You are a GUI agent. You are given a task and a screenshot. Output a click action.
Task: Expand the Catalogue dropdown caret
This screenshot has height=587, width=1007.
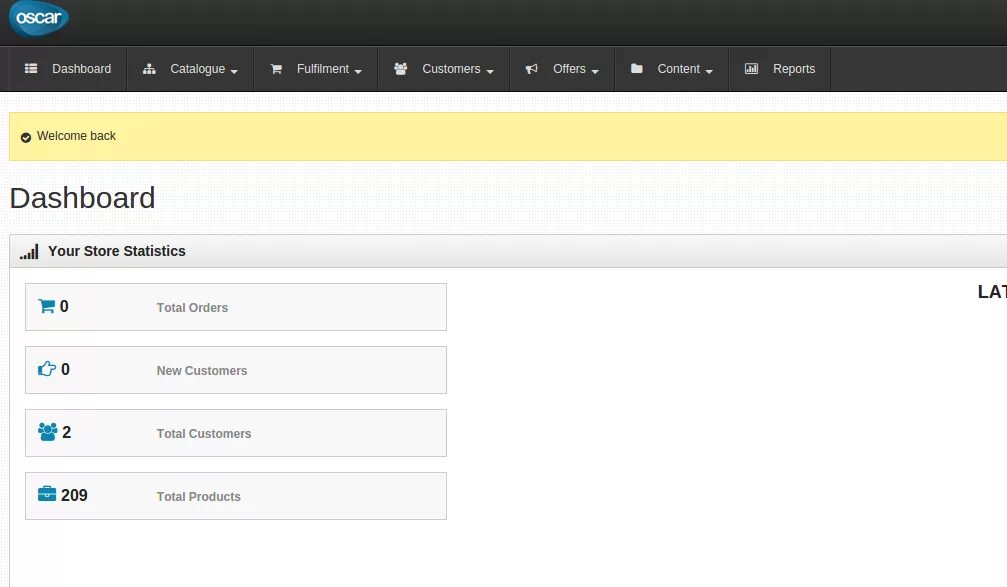[x=234, y=71]
